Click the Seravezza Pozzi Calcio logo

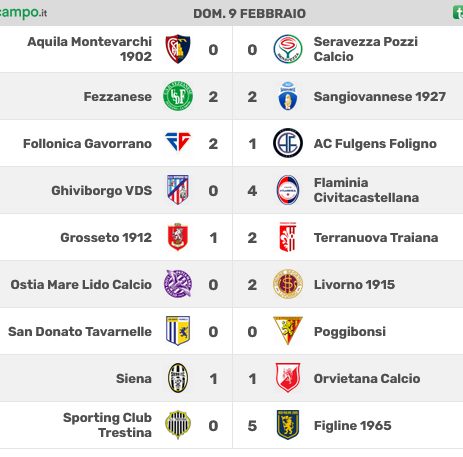point(288,49)
